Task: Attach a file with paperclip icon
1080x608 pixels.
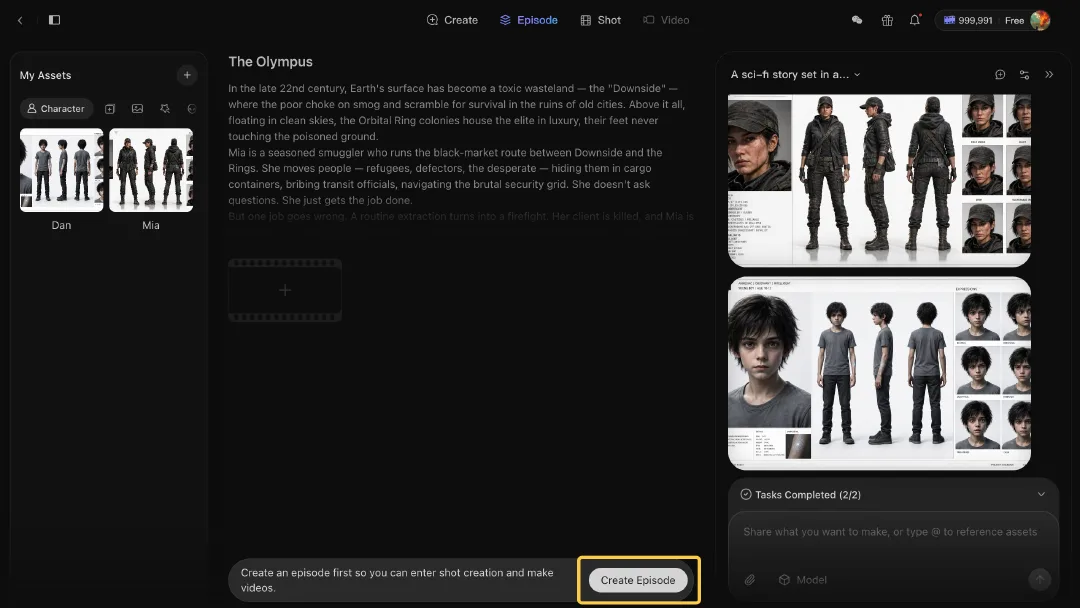Action: pyautogui.click(x=749, y=580)
